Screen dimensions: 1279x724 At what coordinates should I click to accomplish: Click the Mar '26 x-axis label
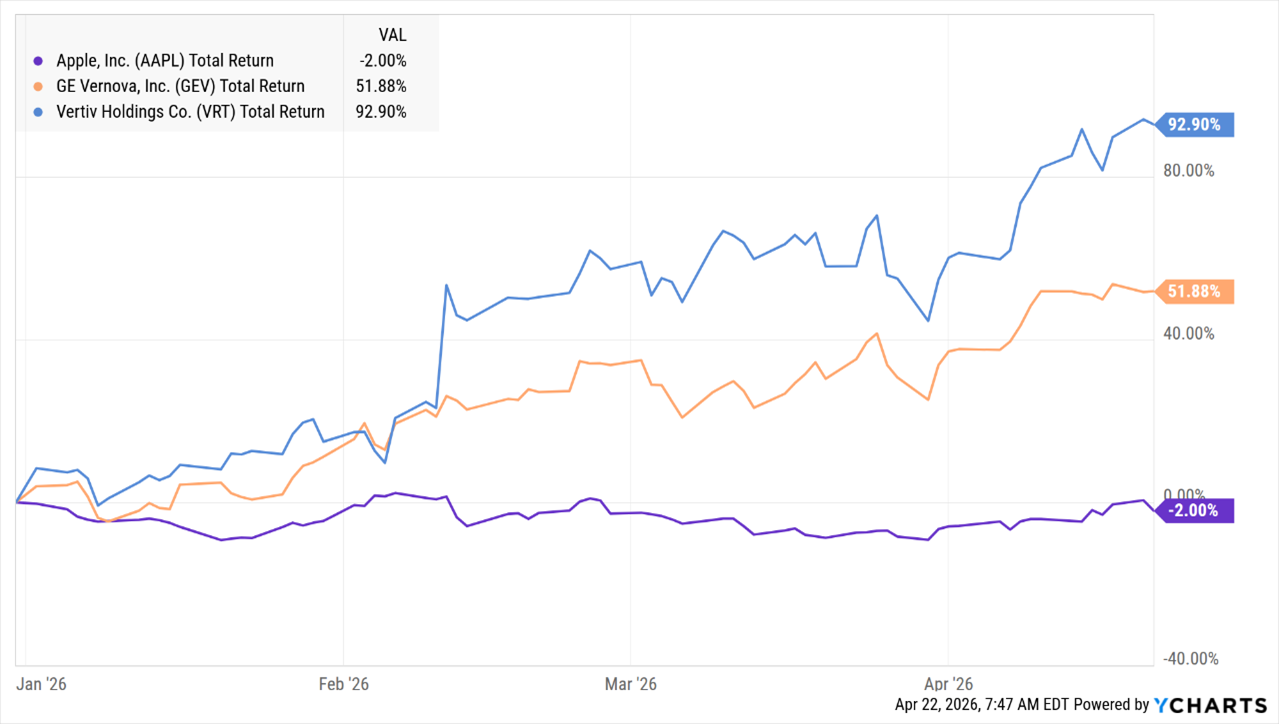(631, 684)
